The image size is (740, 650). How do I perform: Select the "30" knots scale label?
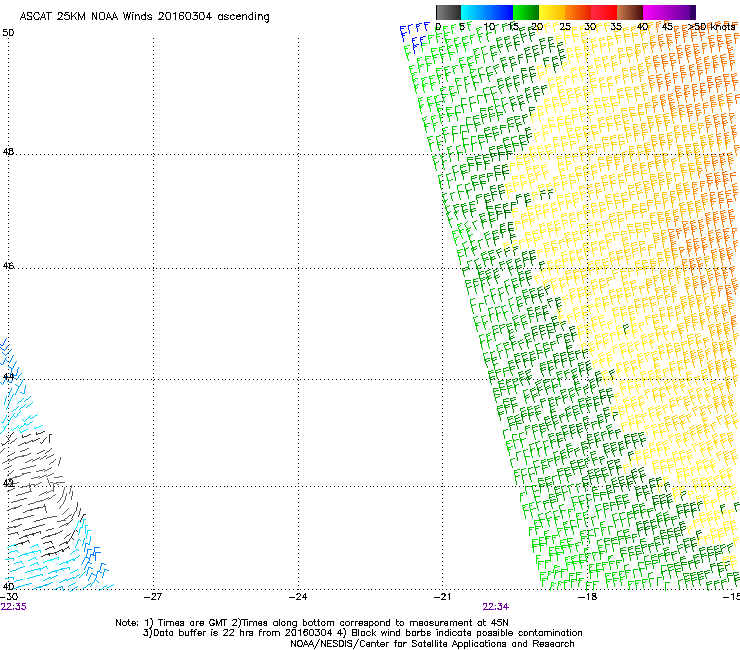coord(590,27)
